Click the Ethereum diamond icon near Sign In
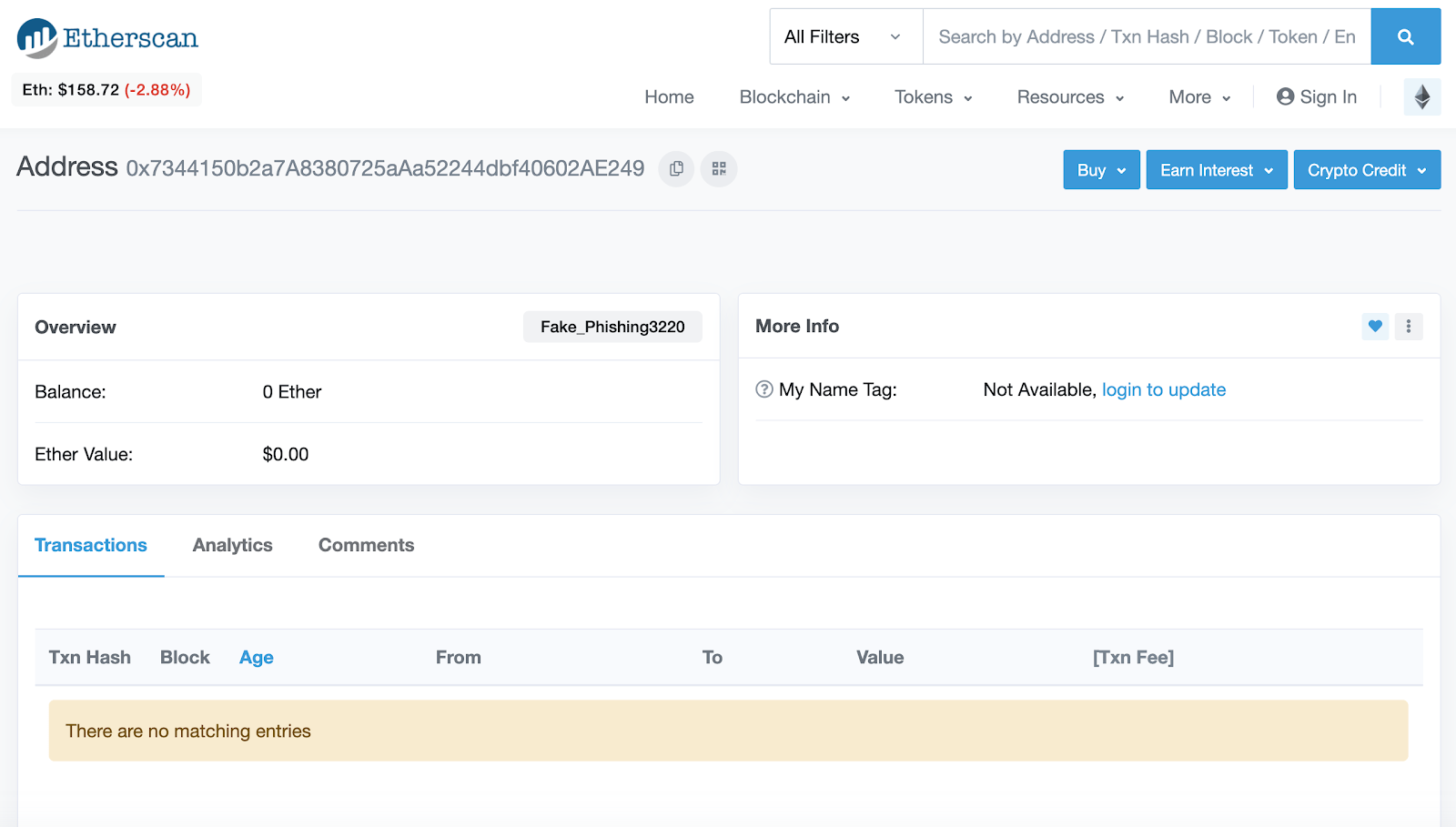The image size is (1456, 827). point(1421,96)
